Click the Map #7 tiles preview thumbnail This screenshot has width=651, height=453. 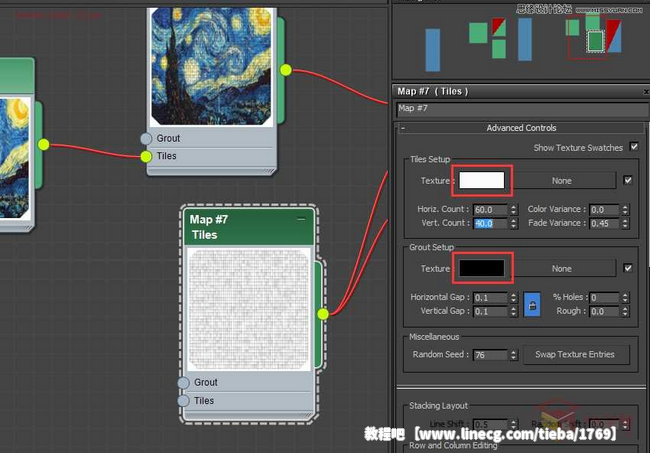coord(249,309)
